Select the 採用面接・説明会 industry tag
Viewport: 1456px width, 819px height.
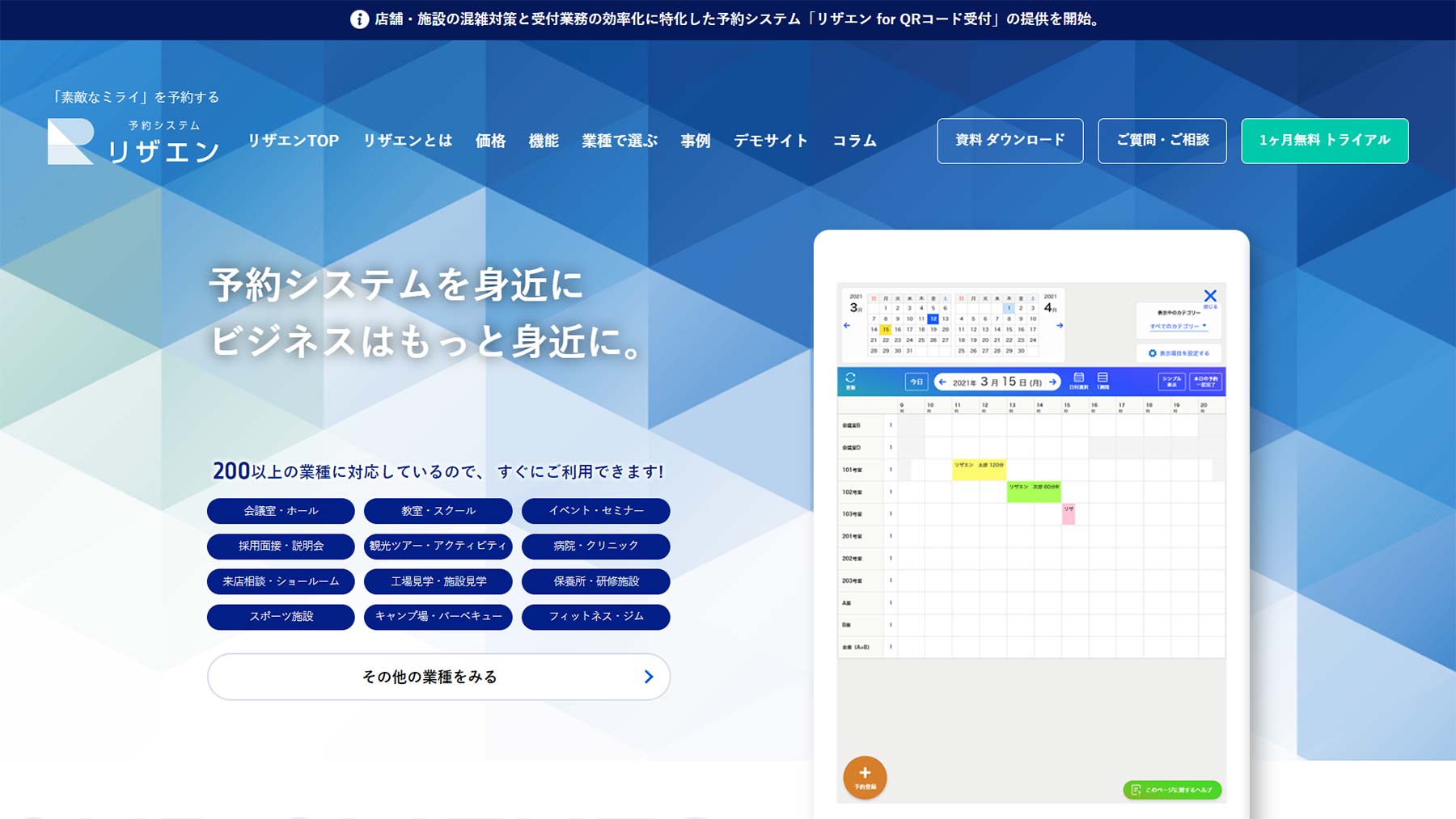[x=281, y=547]
